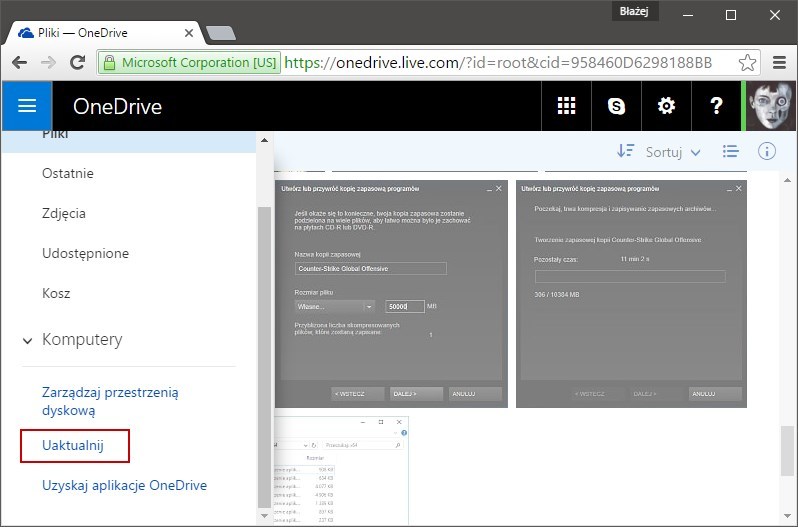
Task: Go back in Chrome browser
Action: click(19, 63)
